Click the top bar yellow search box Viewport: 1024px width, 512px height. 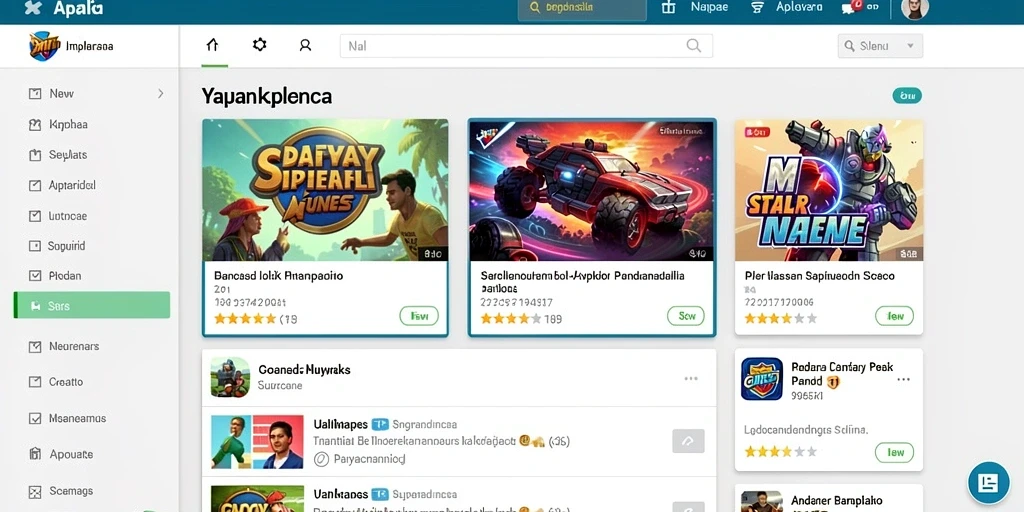[581, 8]
